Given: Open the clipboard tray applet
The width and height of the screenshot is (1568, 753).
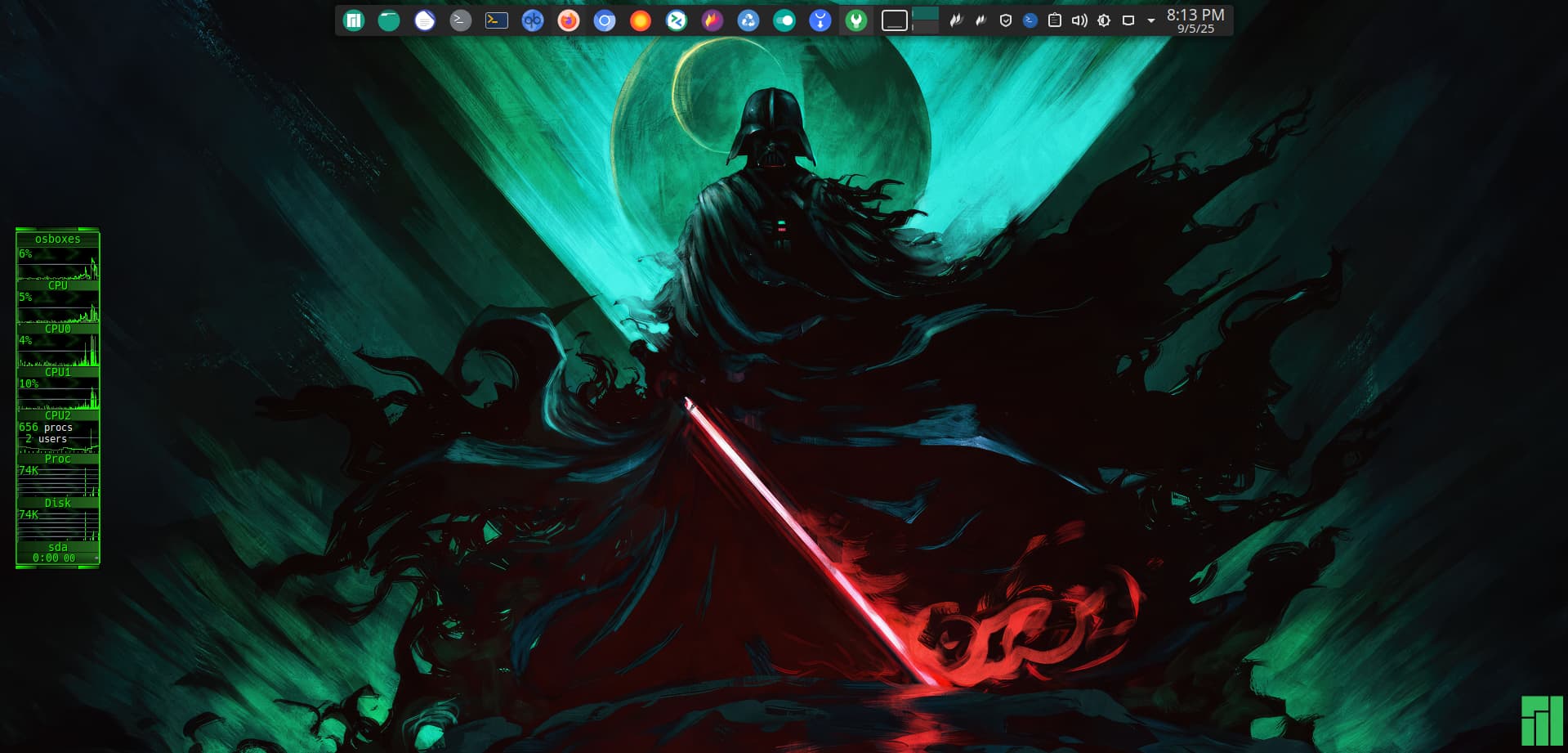Looking at the screenshot, I should 1055,20.
